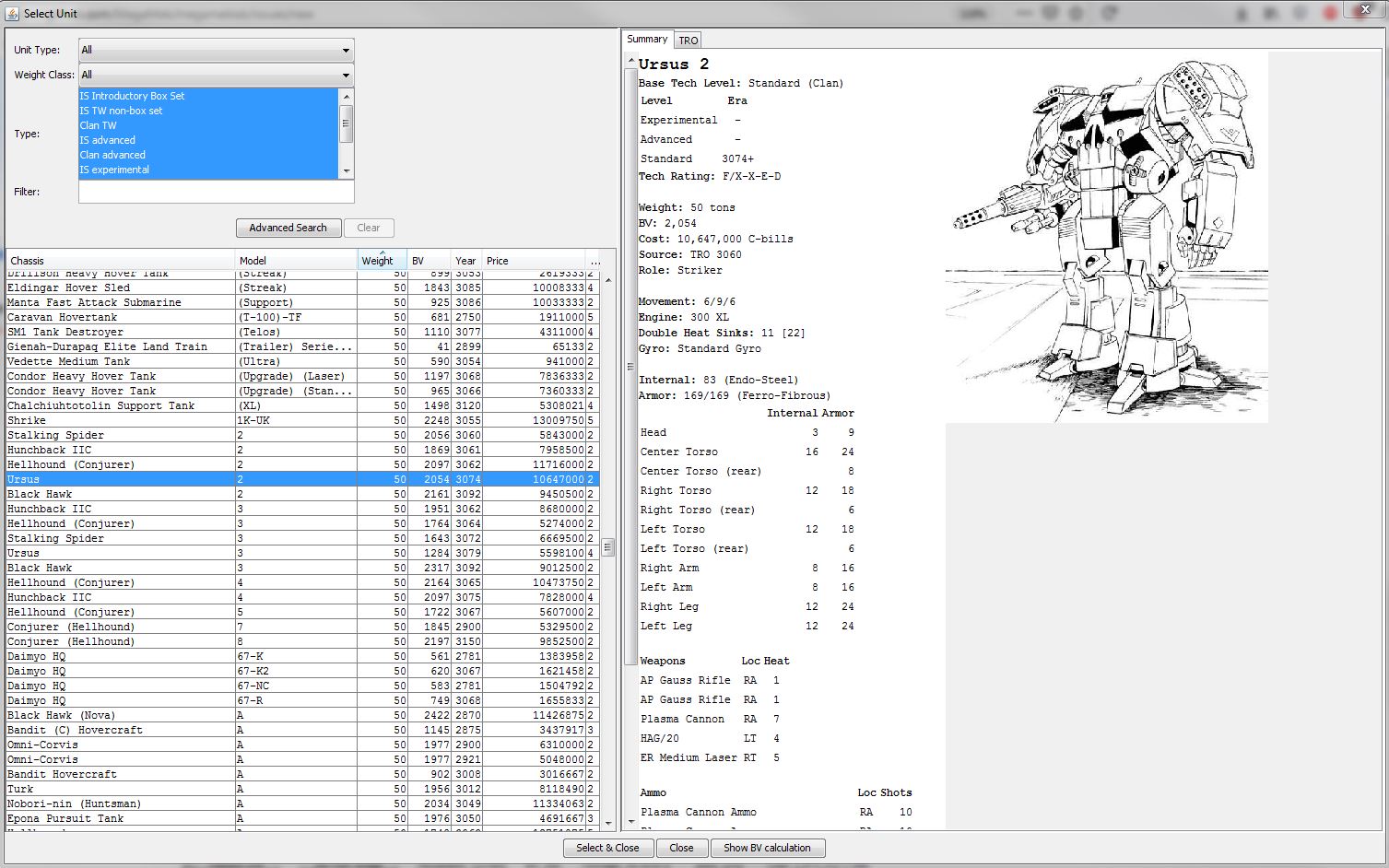Select the Caravan Hovertank row

click(x=302, y=317)
